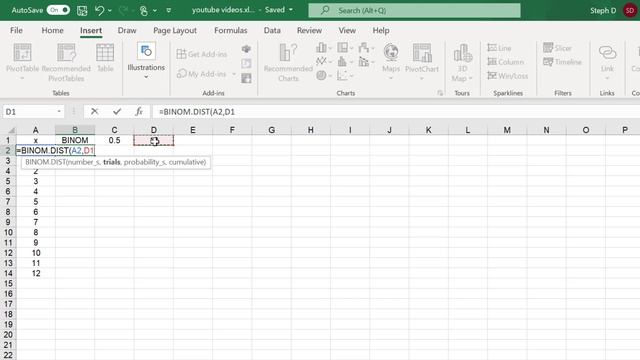
Task: Open Charts group dialog launcher
Action: (440, 93)
